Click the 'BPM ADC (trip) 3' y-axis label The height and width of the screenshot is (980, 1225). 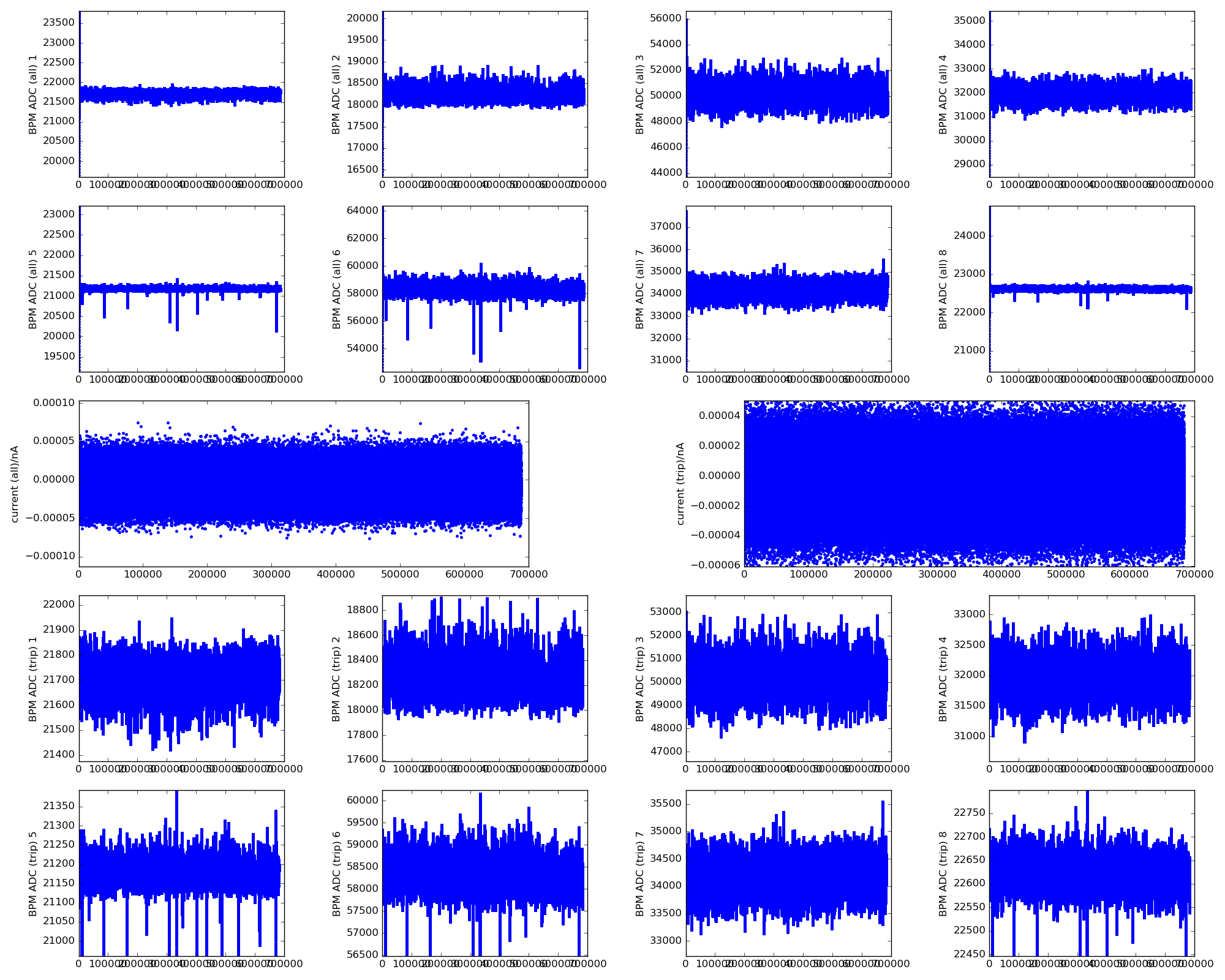(640, 679)
